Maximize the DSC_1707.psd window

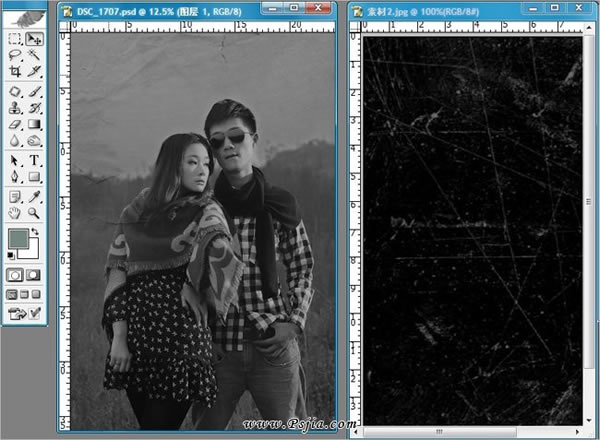[x=294, y=8]
